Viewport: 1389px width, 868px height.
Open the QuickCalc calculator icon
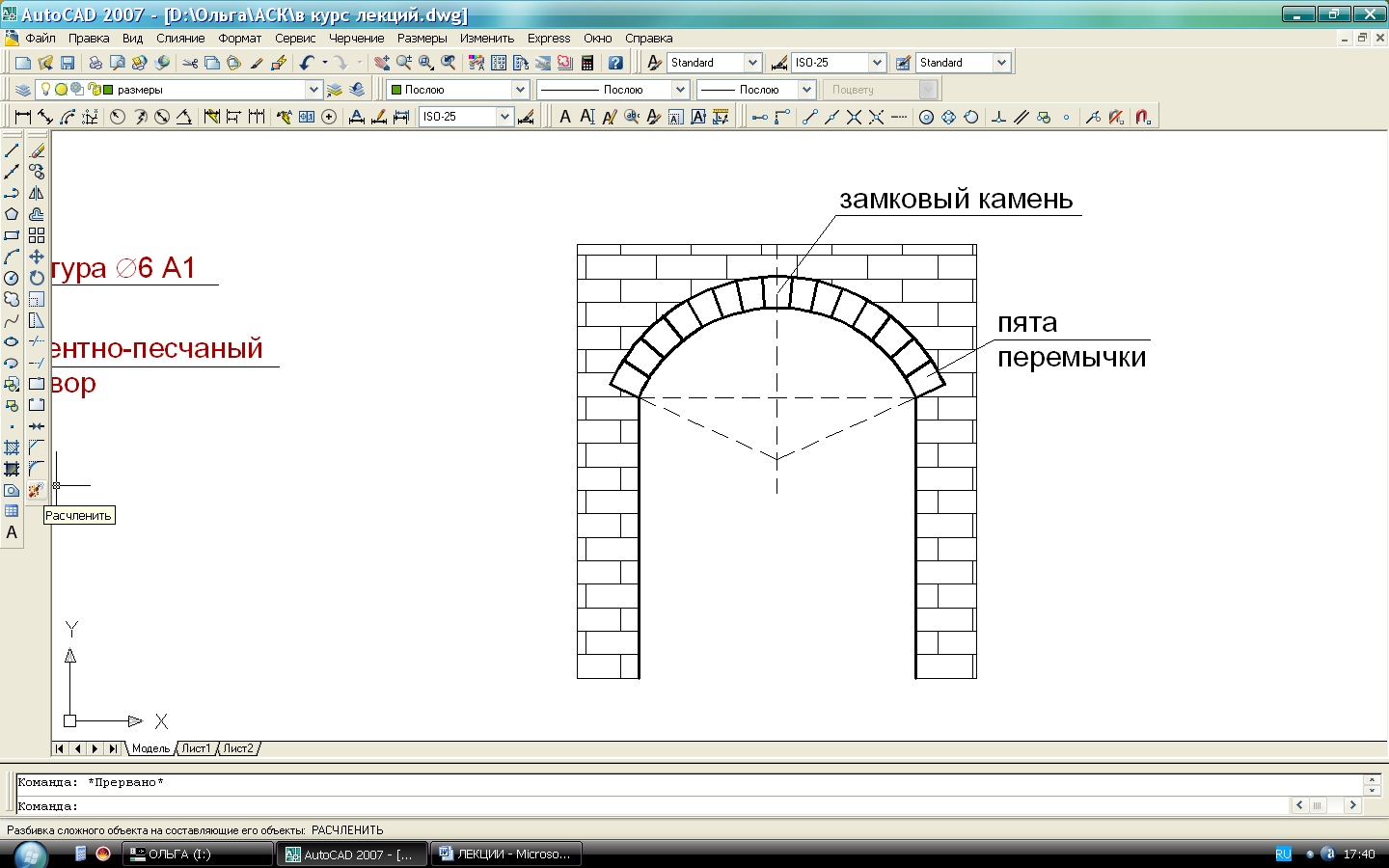pos(587,63)
